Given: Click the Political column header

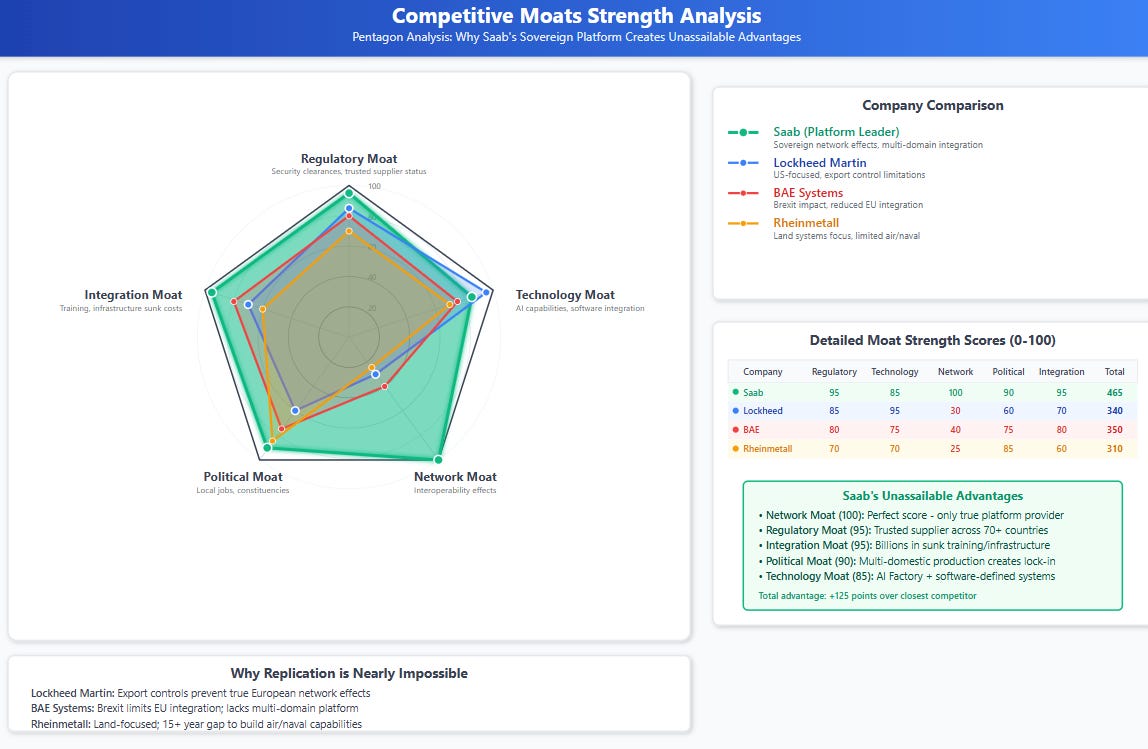Looking at the screenshot, I should point(1008,372).
